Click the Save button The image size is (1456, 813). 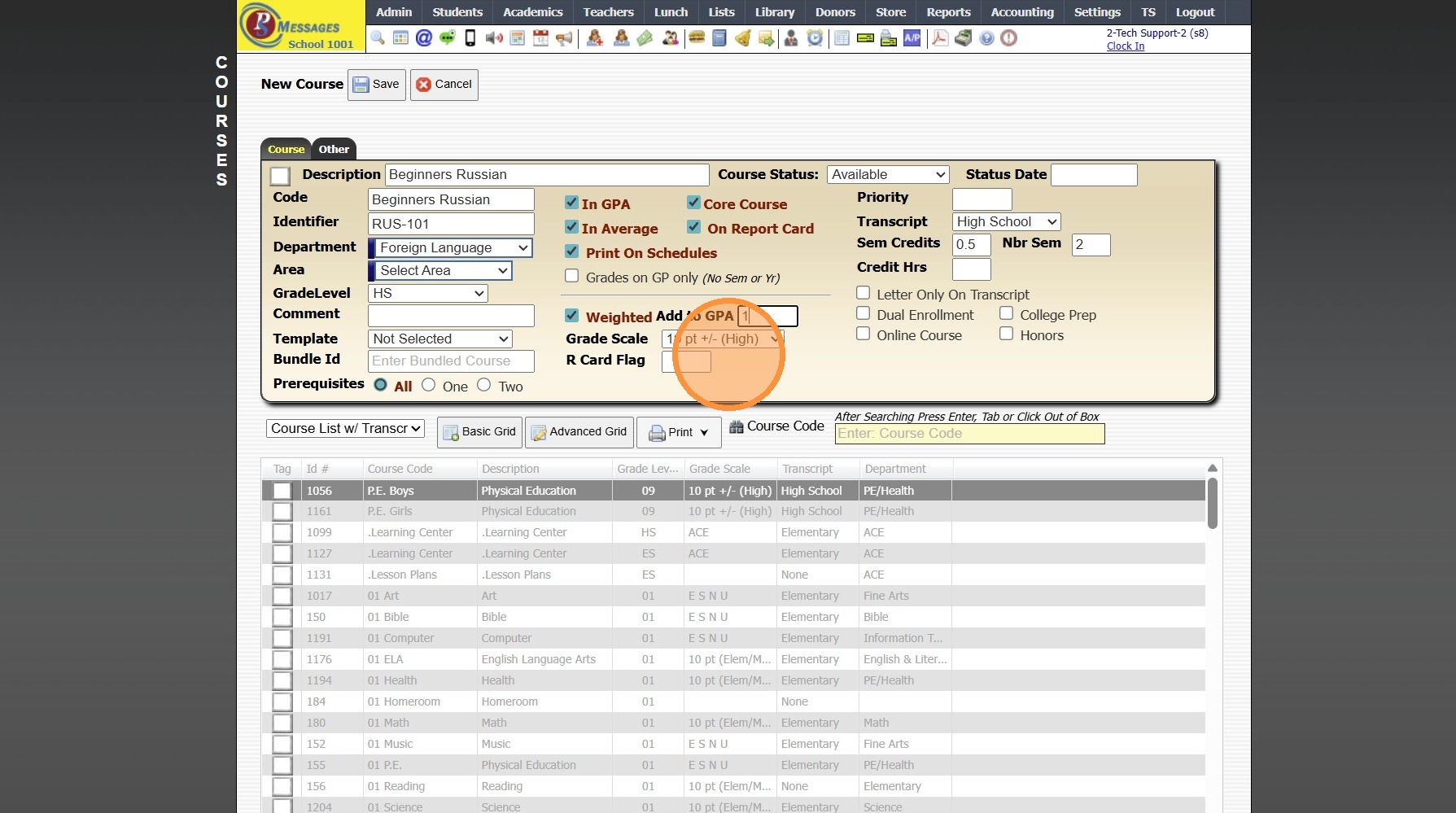pyautogui.click(x=377, y=85)
